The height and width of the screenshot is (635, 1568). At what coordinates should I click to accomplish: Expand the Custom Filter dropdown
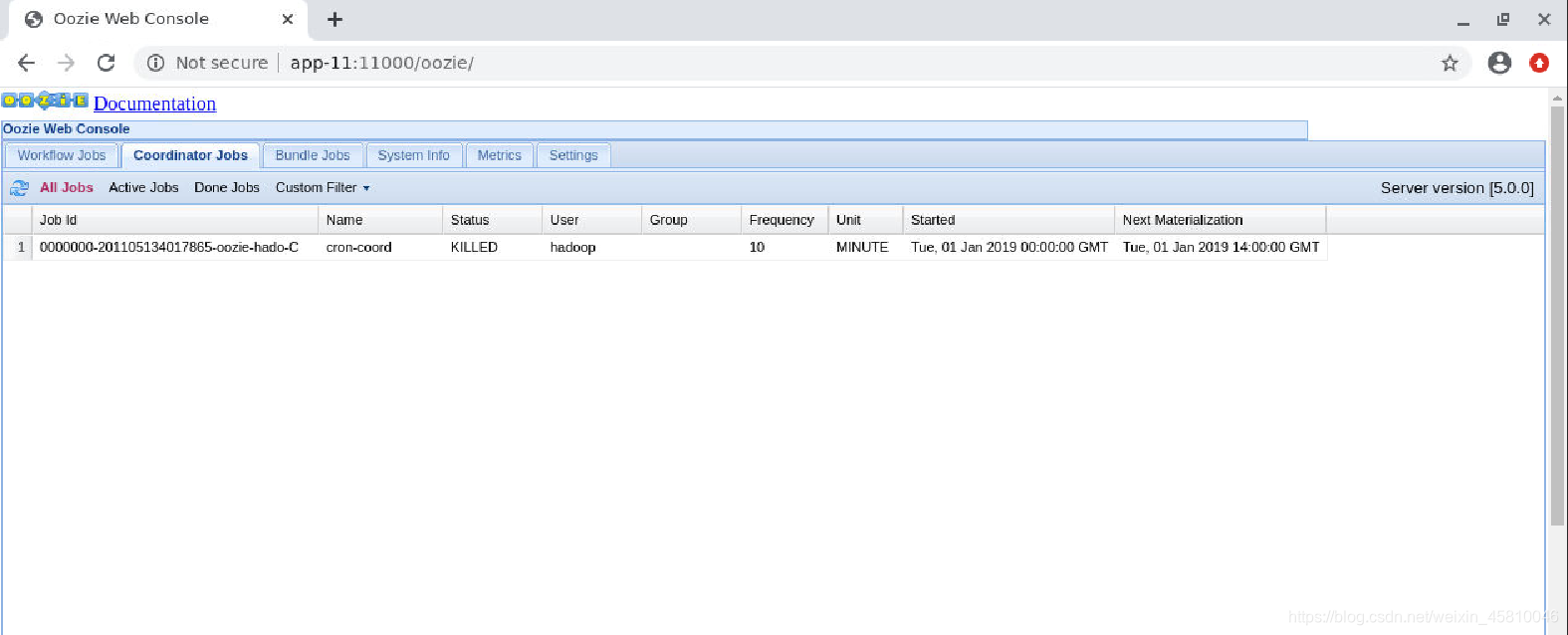coord(323,187)
